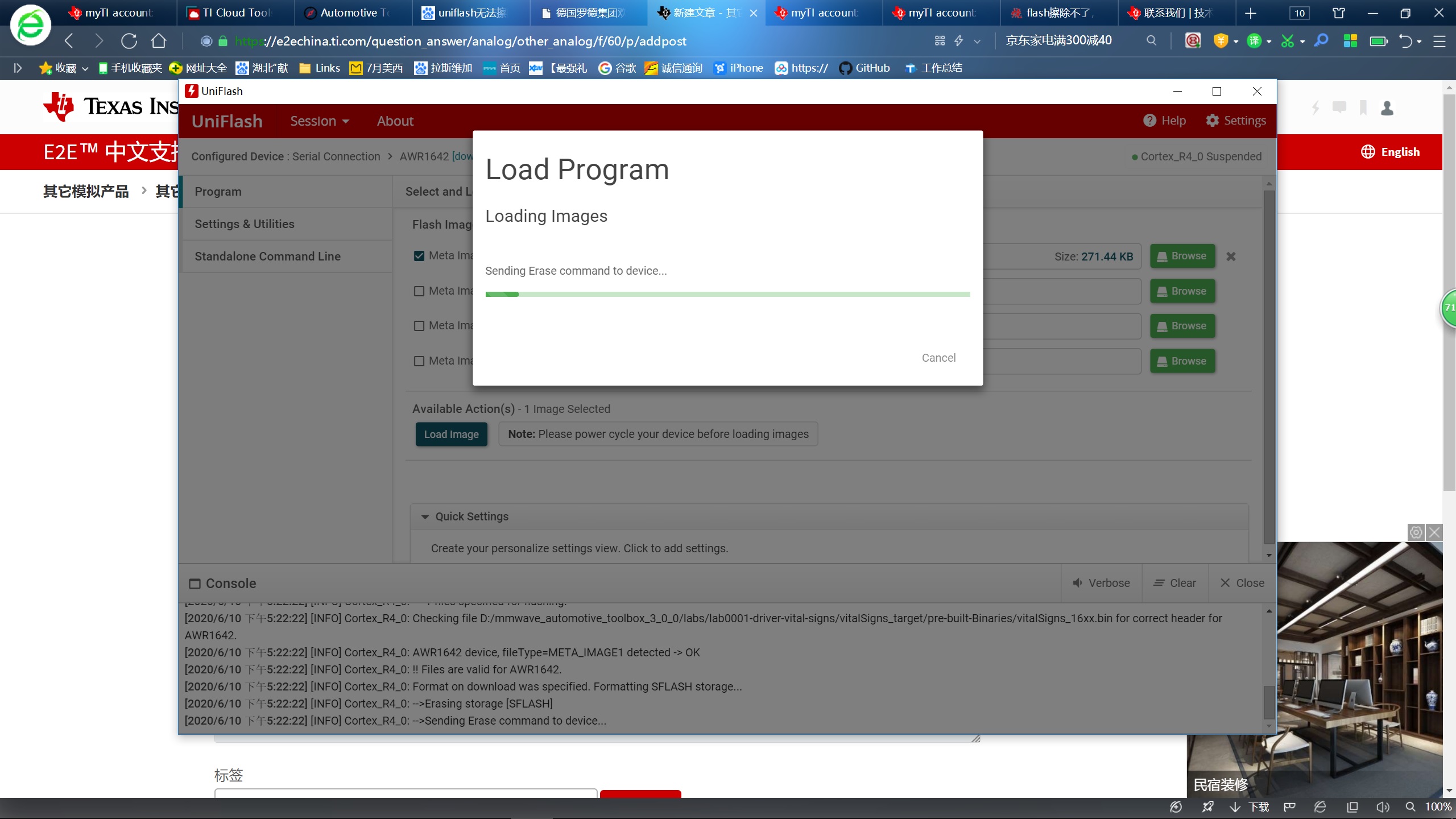Open the green scissors screenshot tool
Screen dimensions: 1456x819
(1288, 41)
